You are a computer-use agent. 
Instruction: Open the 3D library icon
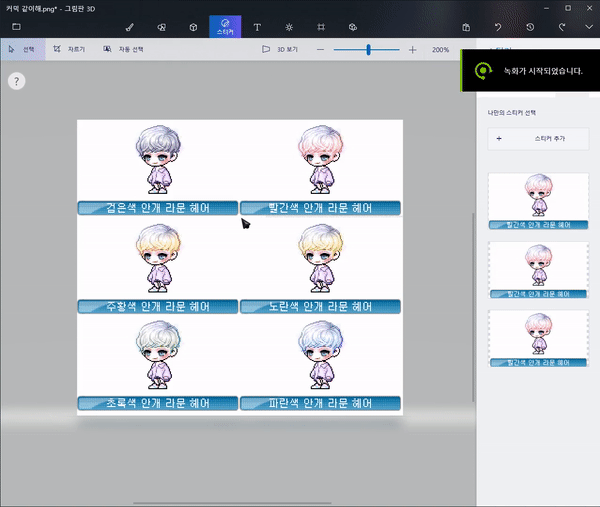pos(354,26)
